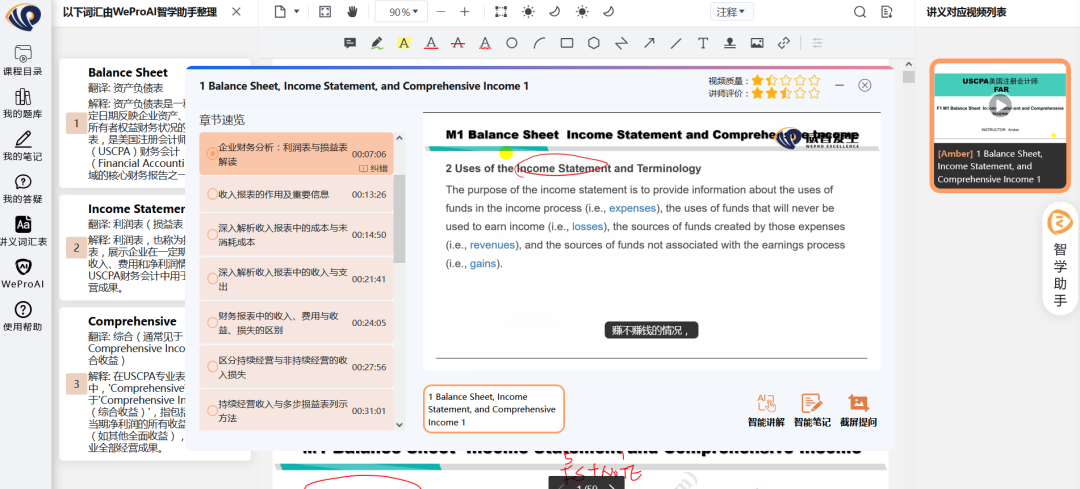Click the page layout document icon
The width and height of the screenshot is (1080, 489).
tap(280, 12)
